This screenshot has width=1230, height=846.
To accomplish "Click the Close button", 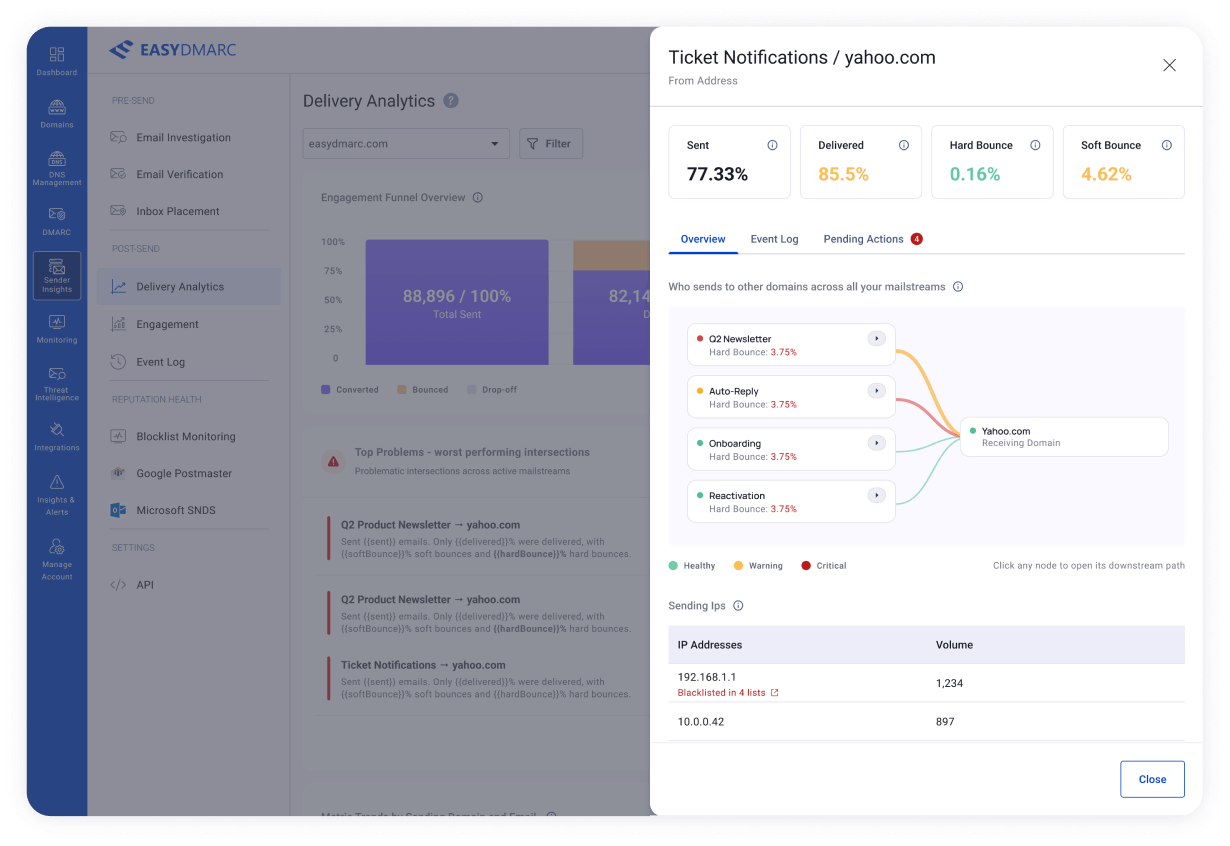I will [x=1152, y=779].
